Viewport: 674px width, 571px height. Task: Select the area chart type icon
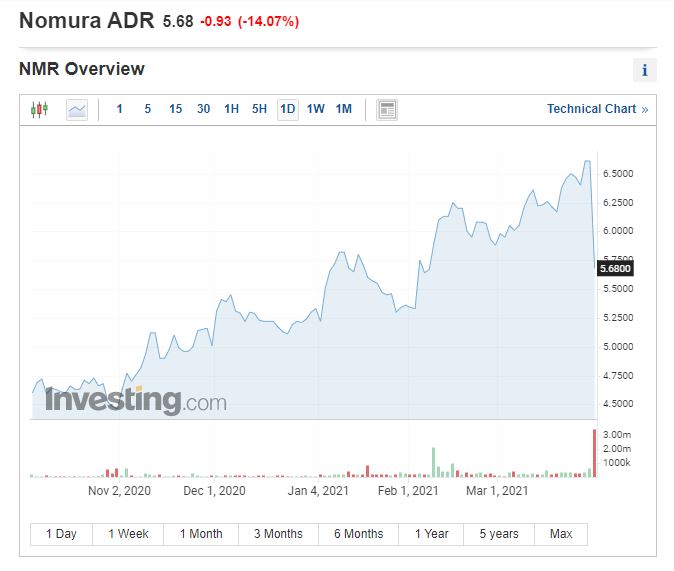coord(77,109)
